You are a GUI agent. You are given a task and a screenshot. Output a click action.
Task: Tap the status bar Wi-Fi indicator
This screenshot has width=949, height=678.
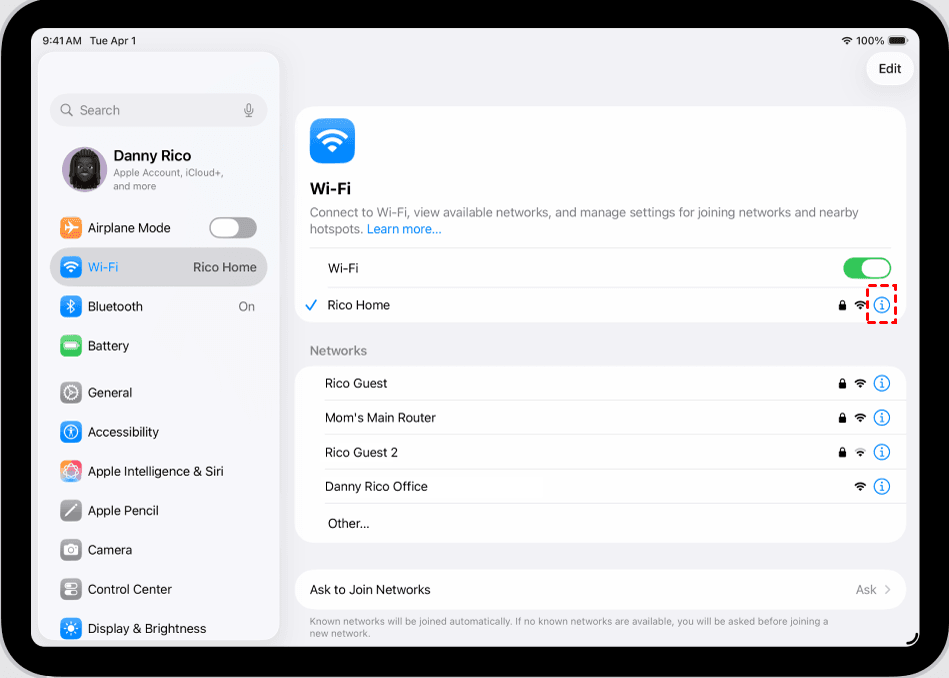(x=847, y=41)
